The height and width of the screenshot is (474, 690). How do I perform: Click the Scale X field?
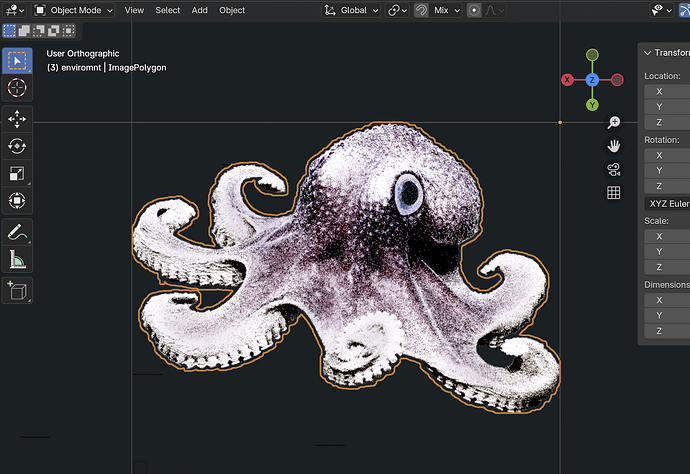[x=667, y=236]
